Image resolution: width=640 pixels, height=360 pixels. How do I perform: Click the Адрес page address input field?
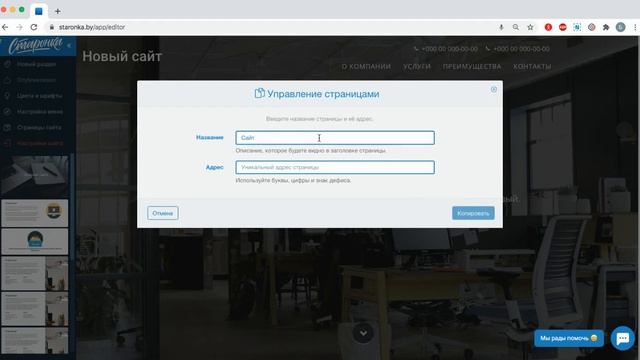[335, 167]
